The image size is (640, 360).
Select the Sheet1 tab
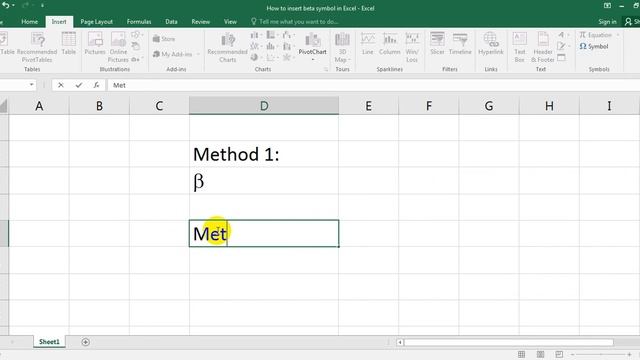click(x=49, y=342)
